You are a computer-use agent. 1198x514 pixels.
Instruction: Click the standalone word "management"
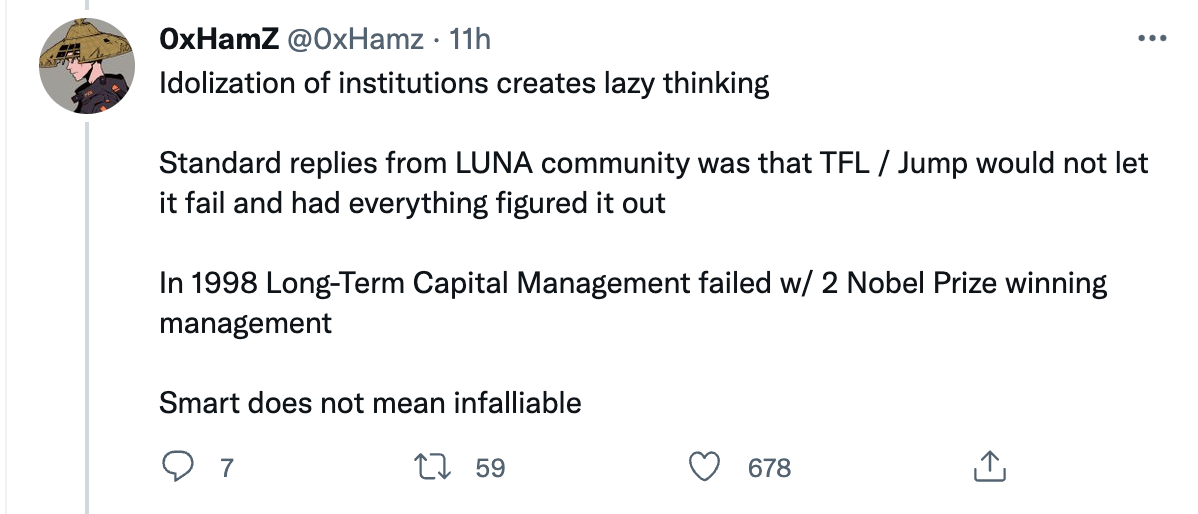245,323
